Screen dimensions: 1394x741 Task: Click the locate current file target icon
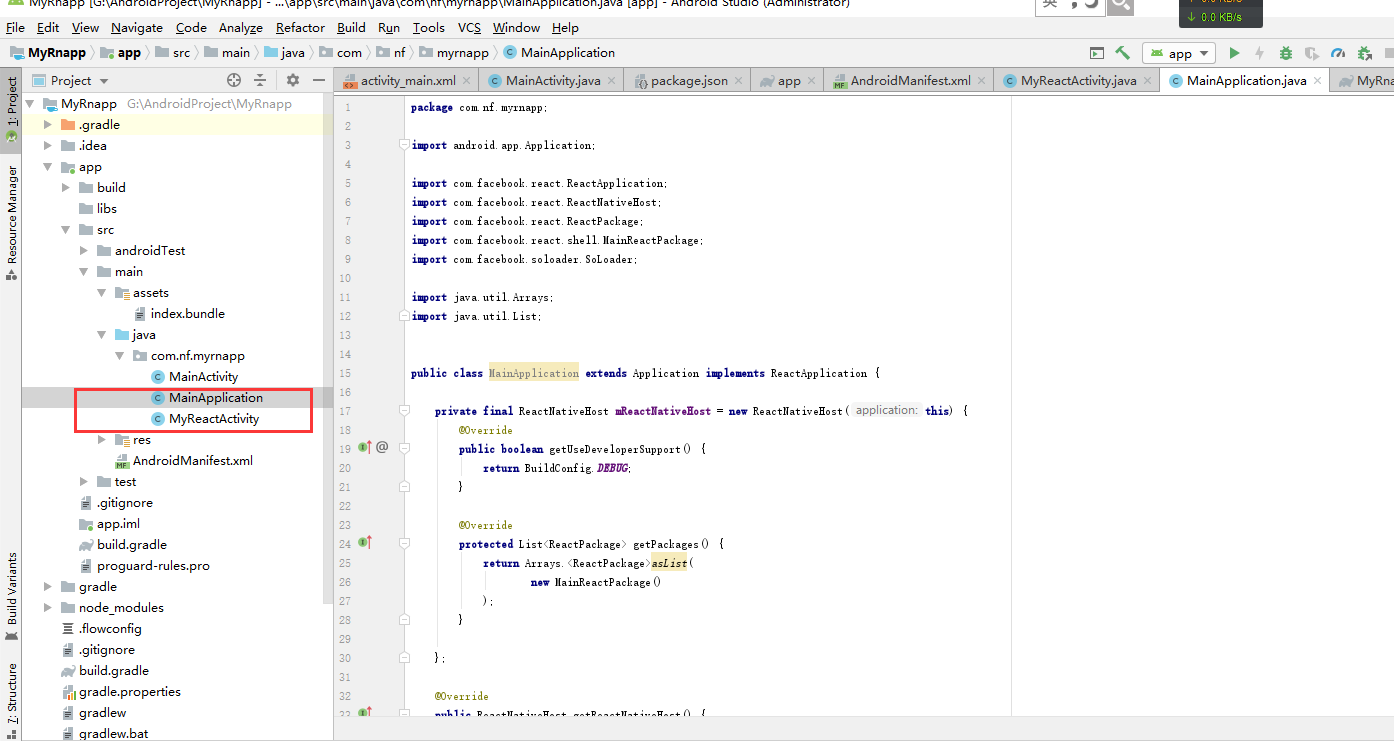(234, 80)
